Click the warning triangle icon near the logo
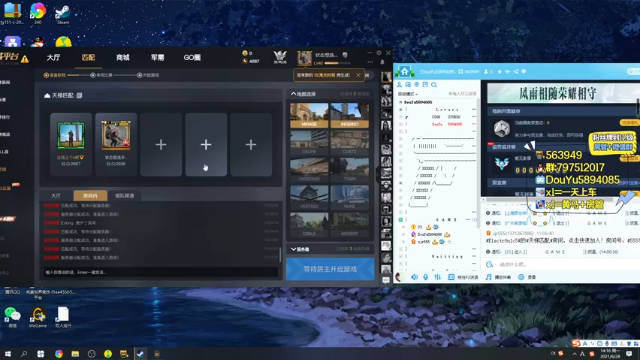This screenshot has width=640, height=360. [x=25, y=59]
